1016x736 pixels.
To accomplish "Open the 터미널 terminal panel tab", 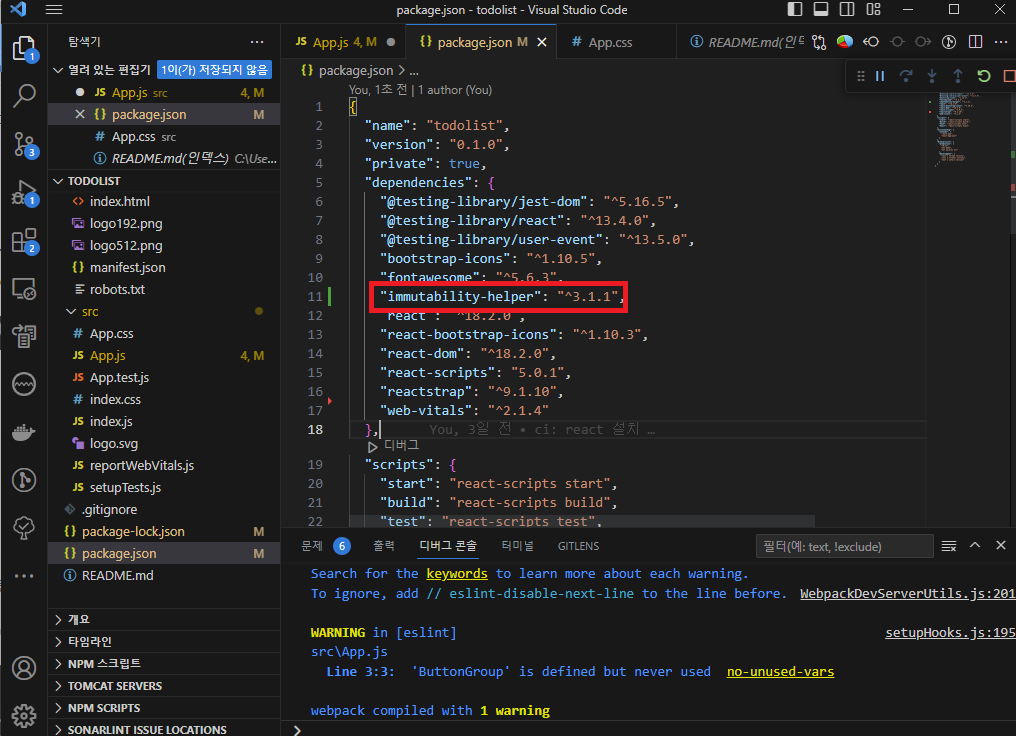I will pos(518,546).
